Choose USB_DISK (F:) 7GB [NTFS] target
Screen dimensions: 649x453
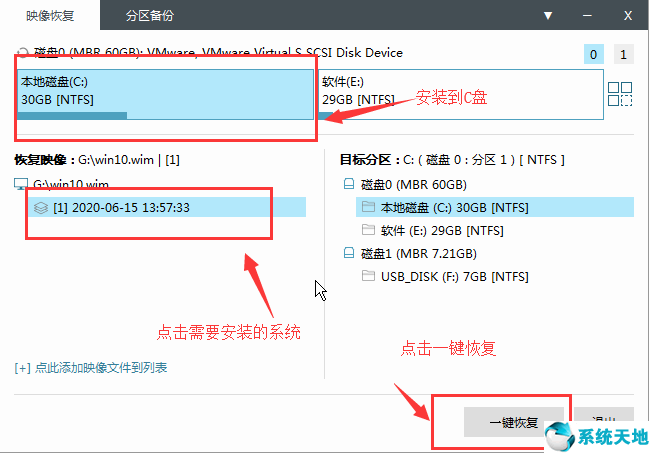[x=454, y=277]
